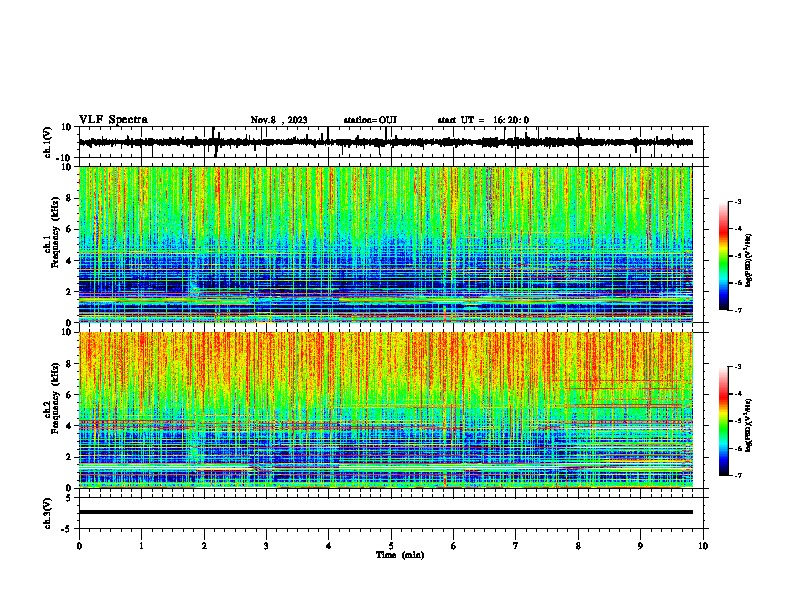This screenshot has width=792, height=612.
Task: Click time axis tick label '2'
Action: pos(204,546)
